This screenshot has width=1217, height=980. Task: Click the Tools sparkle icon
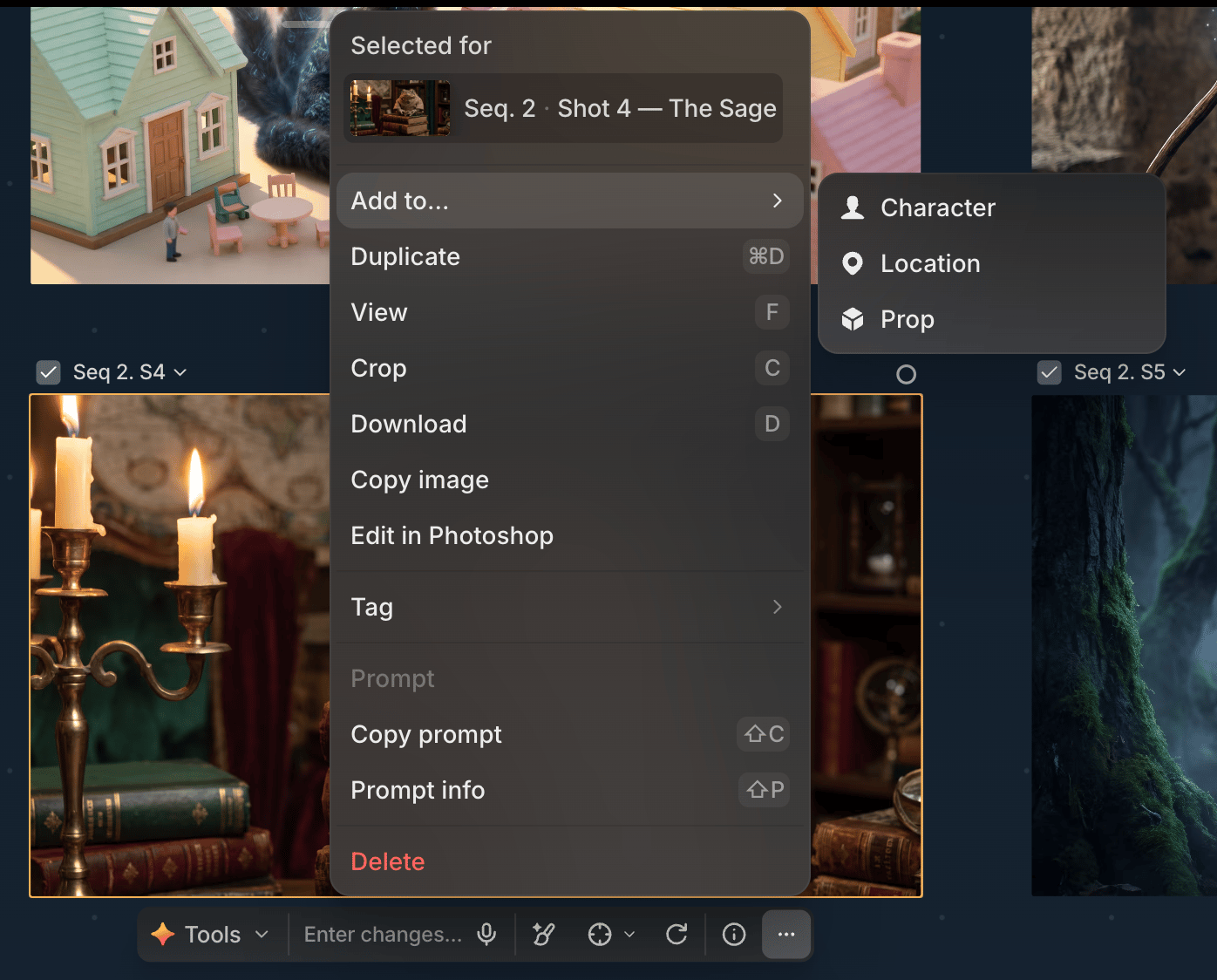[x=163, y=934]
